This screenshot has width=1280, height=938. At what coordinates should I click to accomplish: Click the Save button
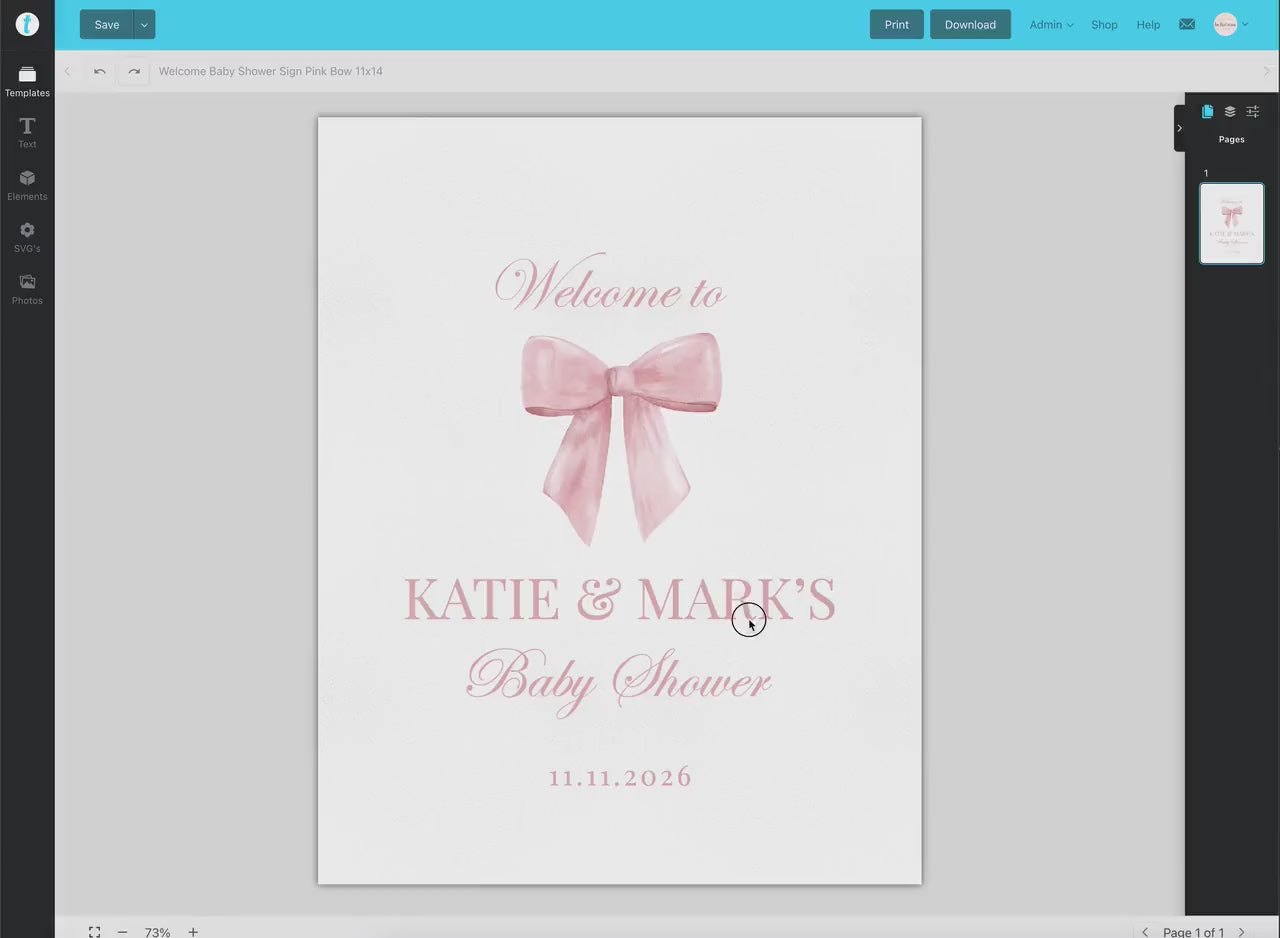pyautogui.click(x=106, y=25)
